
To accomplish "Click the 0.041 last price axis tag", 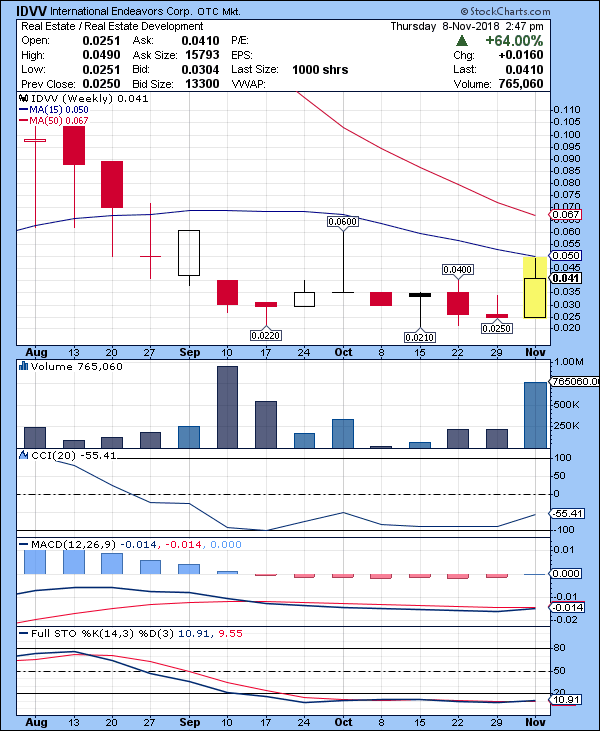I will point(566,278).
